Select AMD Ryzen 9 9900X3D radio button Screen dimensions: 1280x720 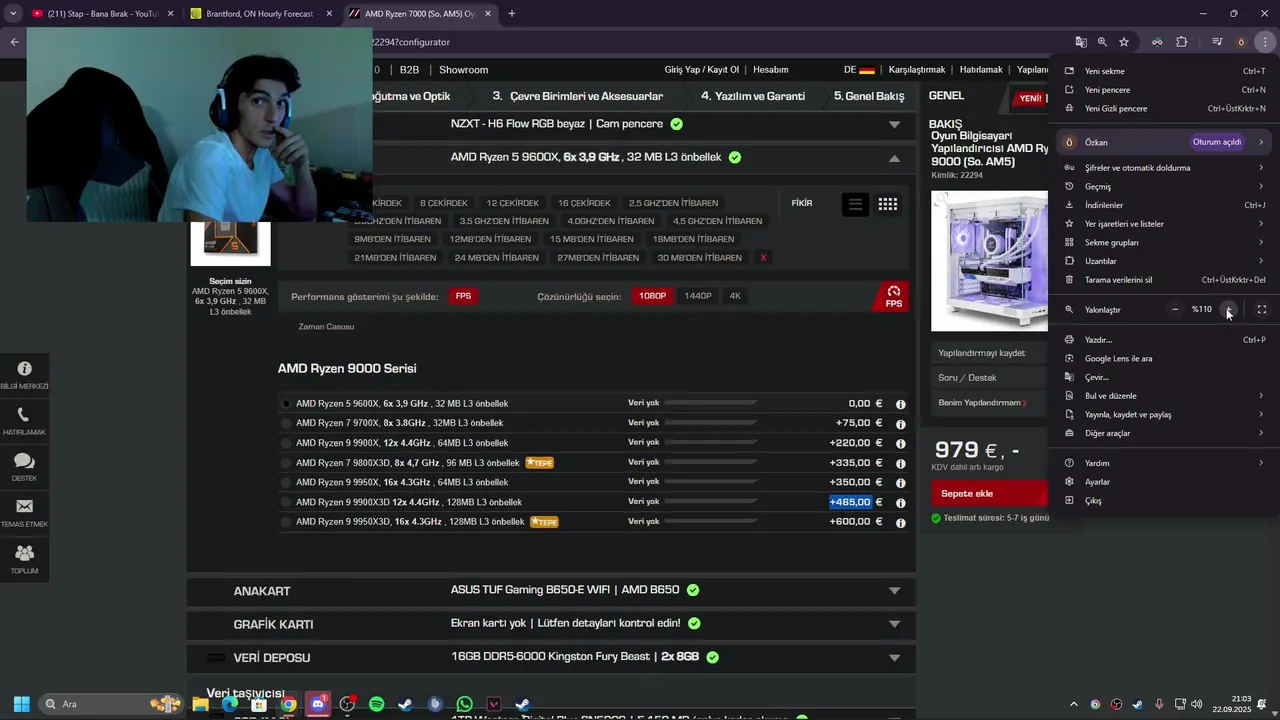pyautogui.click(x=286, y=502)
